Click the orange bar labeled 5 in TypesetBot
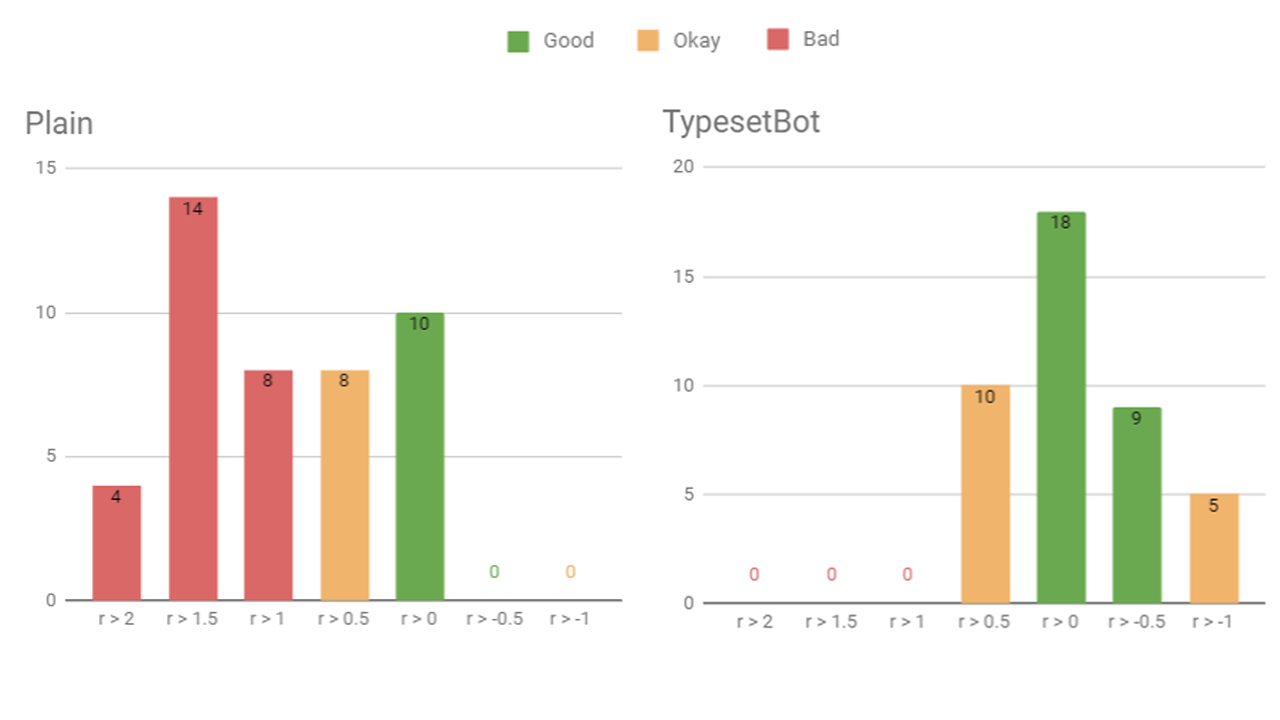The height and width of the screenshot is (720, 1280). coord(1214,549)
